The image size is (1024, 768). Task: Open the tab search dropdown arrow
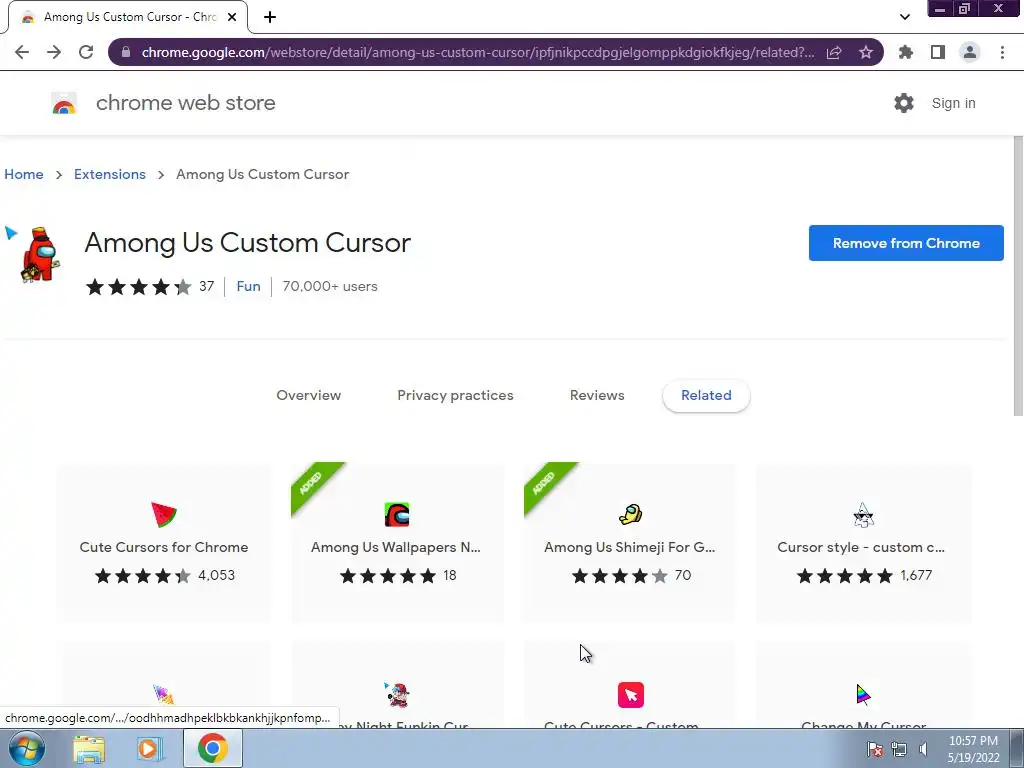pyautogui.click(x=904, y=17)
